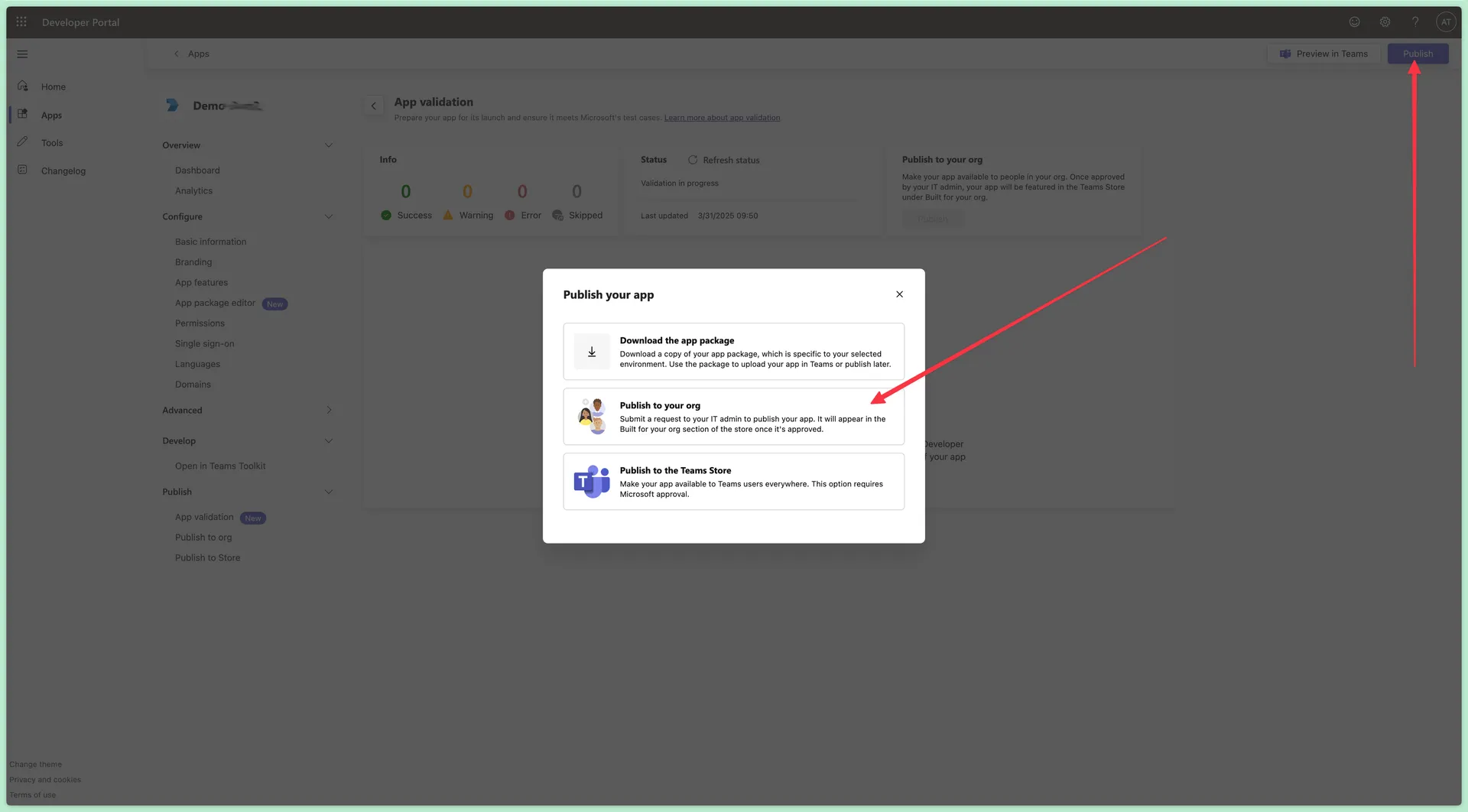Viewport: 1468px width, 812px height.
Task: Open Basic information settings
Action: pos(210,242)
